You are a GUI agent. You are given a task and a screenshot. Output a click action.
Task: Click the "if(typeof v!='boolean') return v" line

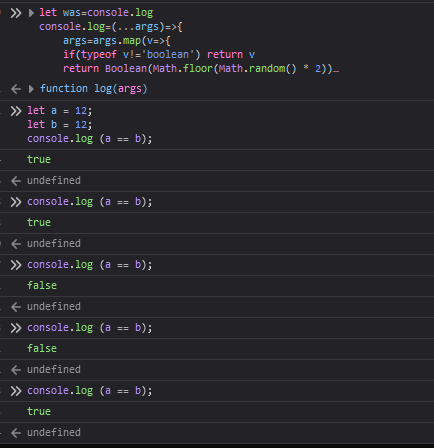(x=159, y=55)
